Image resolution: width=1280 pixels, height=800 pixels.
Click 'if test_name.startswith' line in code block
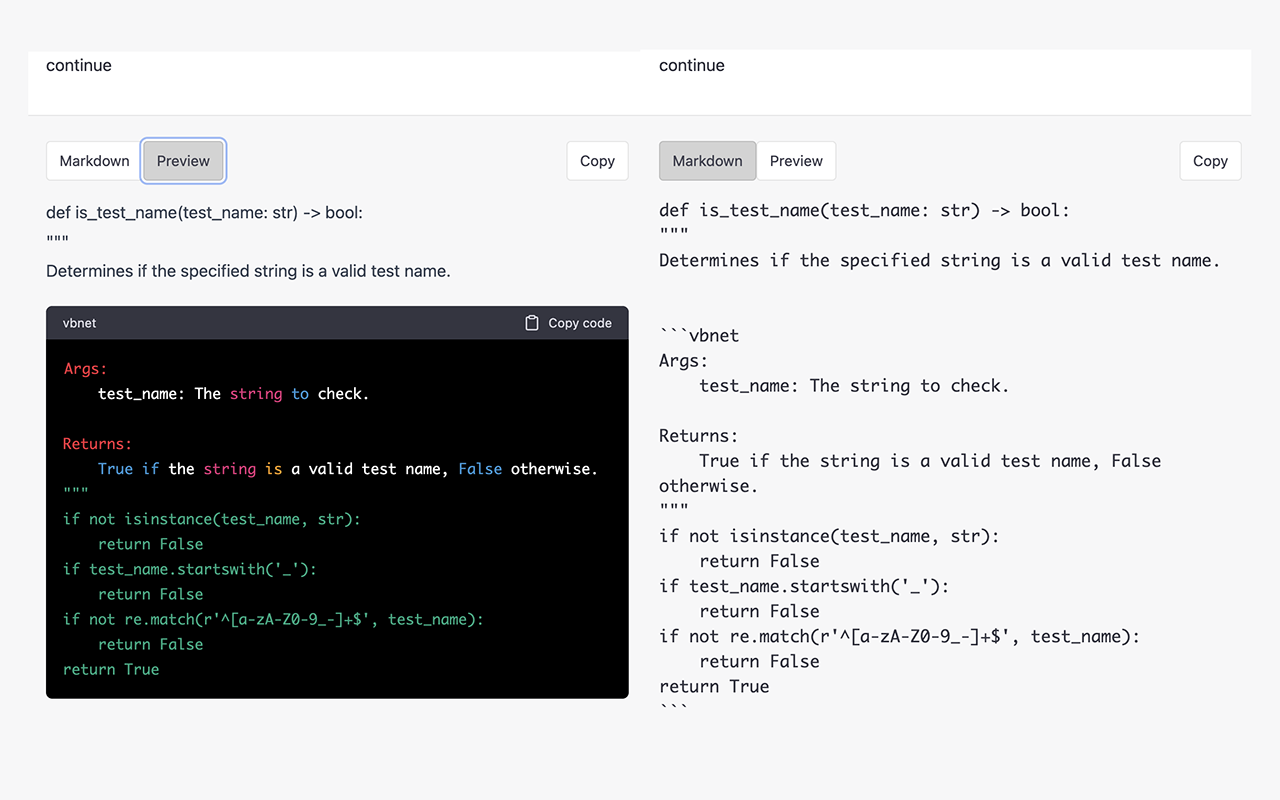click(190, 569)
